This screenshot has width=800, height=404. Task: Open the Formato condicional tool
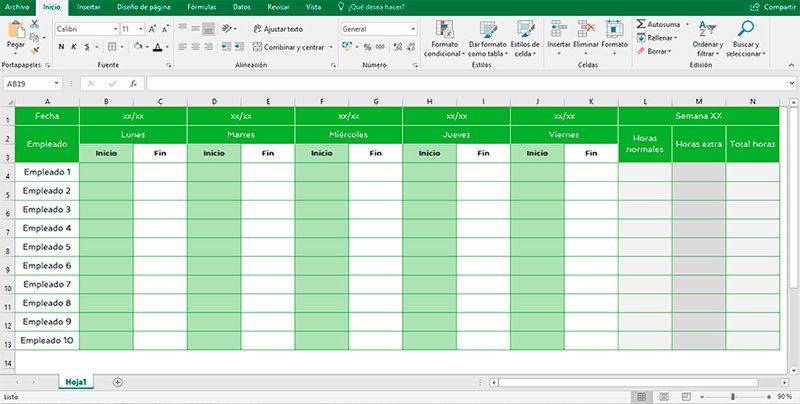click(x=441, y=38)
